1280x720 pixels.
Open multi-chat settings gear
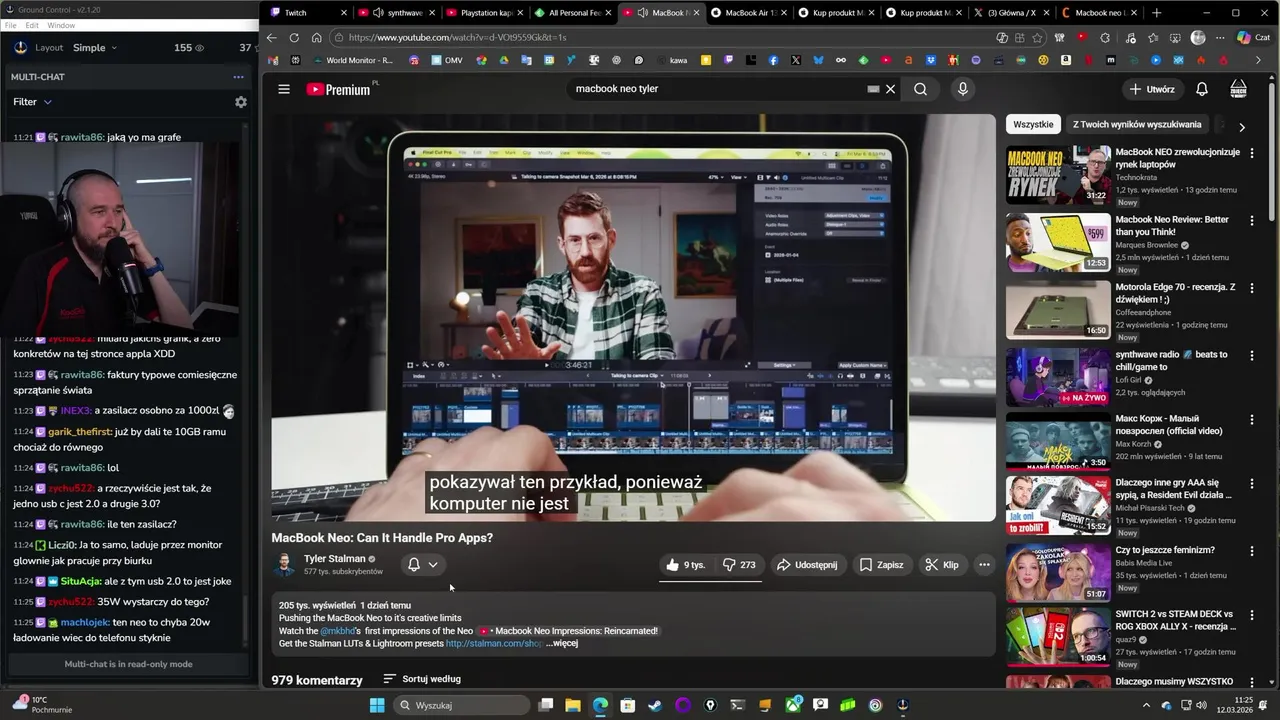coord(240,102)
